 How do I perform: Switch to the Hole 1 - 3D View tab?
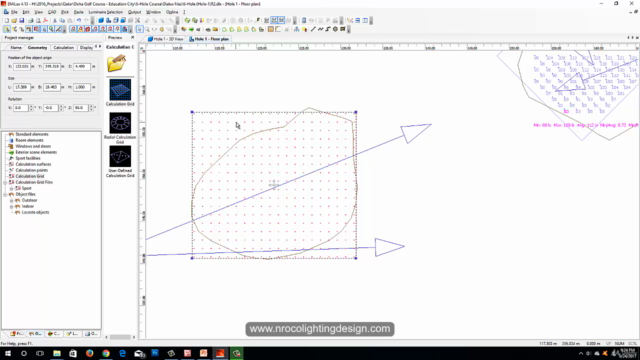(165, 39)
